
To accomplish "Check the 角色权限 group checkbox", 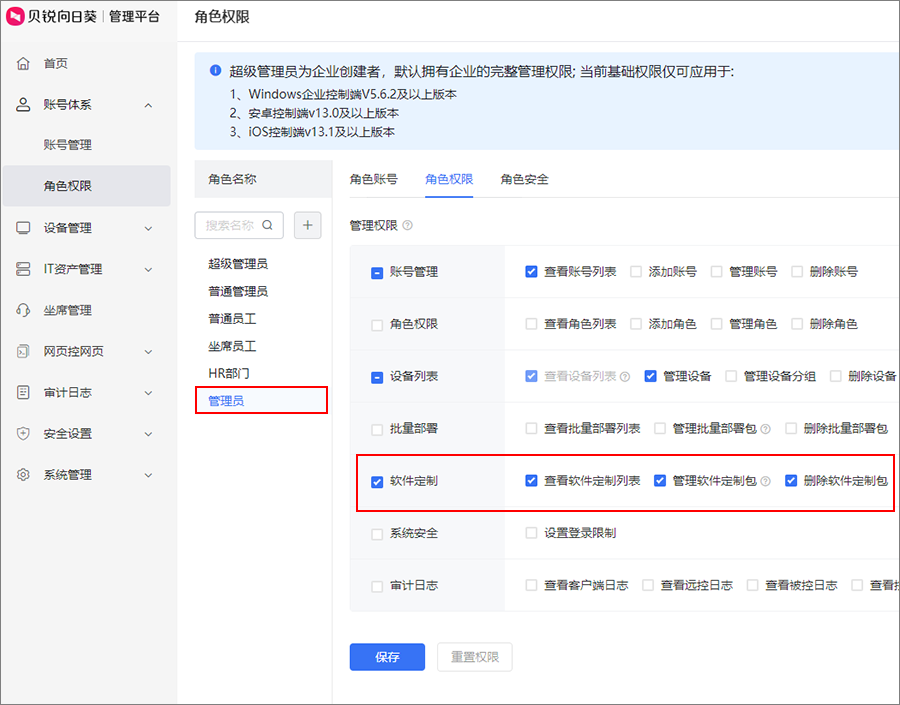I will 377,325.
